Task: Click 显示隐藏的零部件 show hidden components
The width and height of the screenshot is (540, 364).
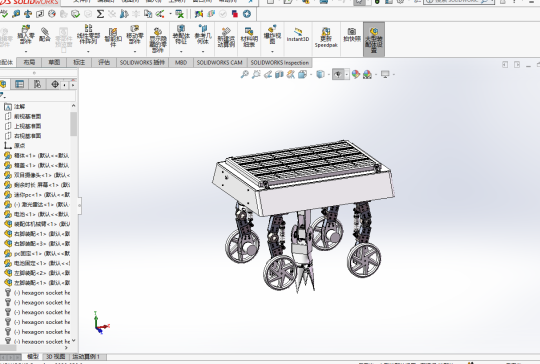Action: coord(158,40)
